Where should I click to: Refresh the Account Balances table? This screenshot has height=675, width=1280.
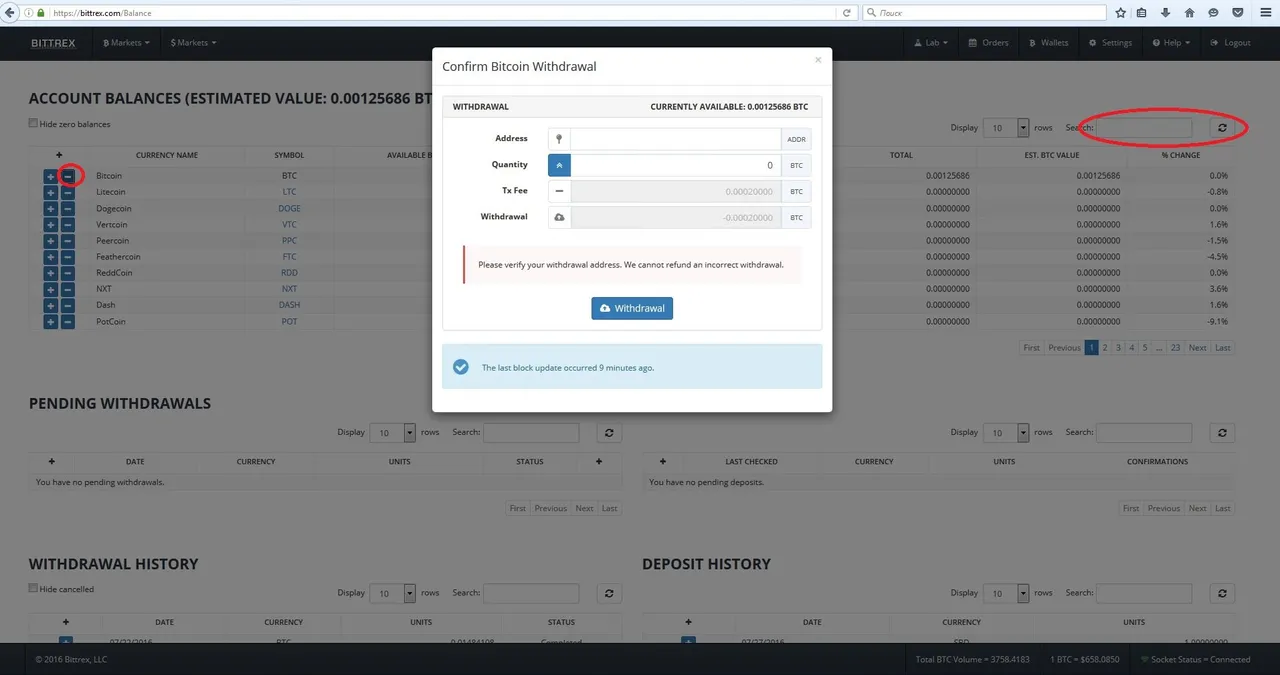(x=1222, y=128)
